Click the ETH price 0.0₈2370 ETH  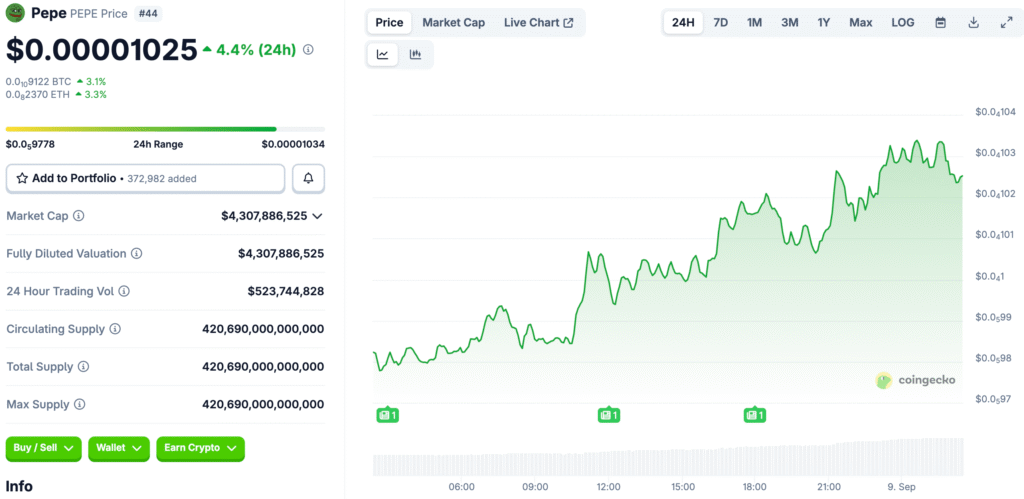pyautogui.click(x=38, y=95)
